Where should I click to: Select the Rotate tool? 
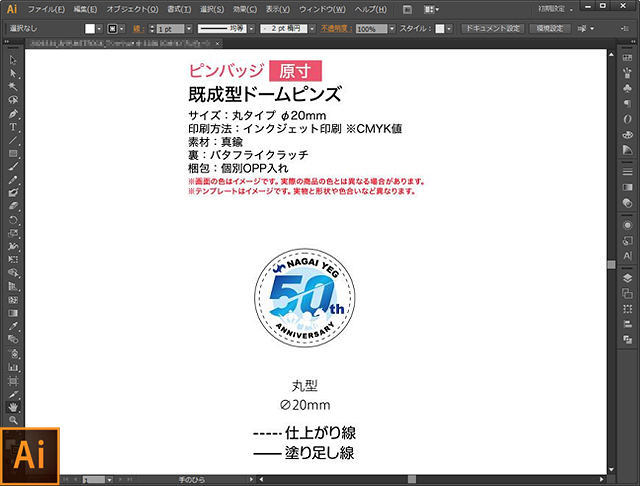point(13,220)
